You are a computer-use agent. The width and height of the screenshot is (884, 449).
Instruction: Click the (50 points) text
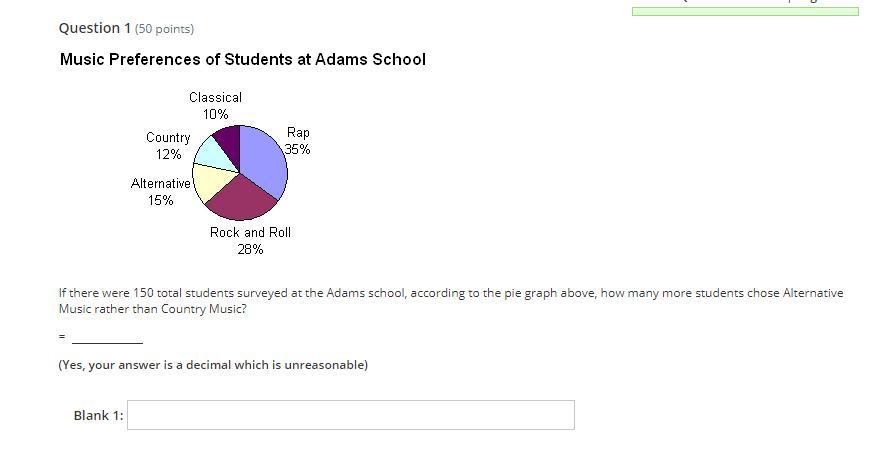coord(164,29)
